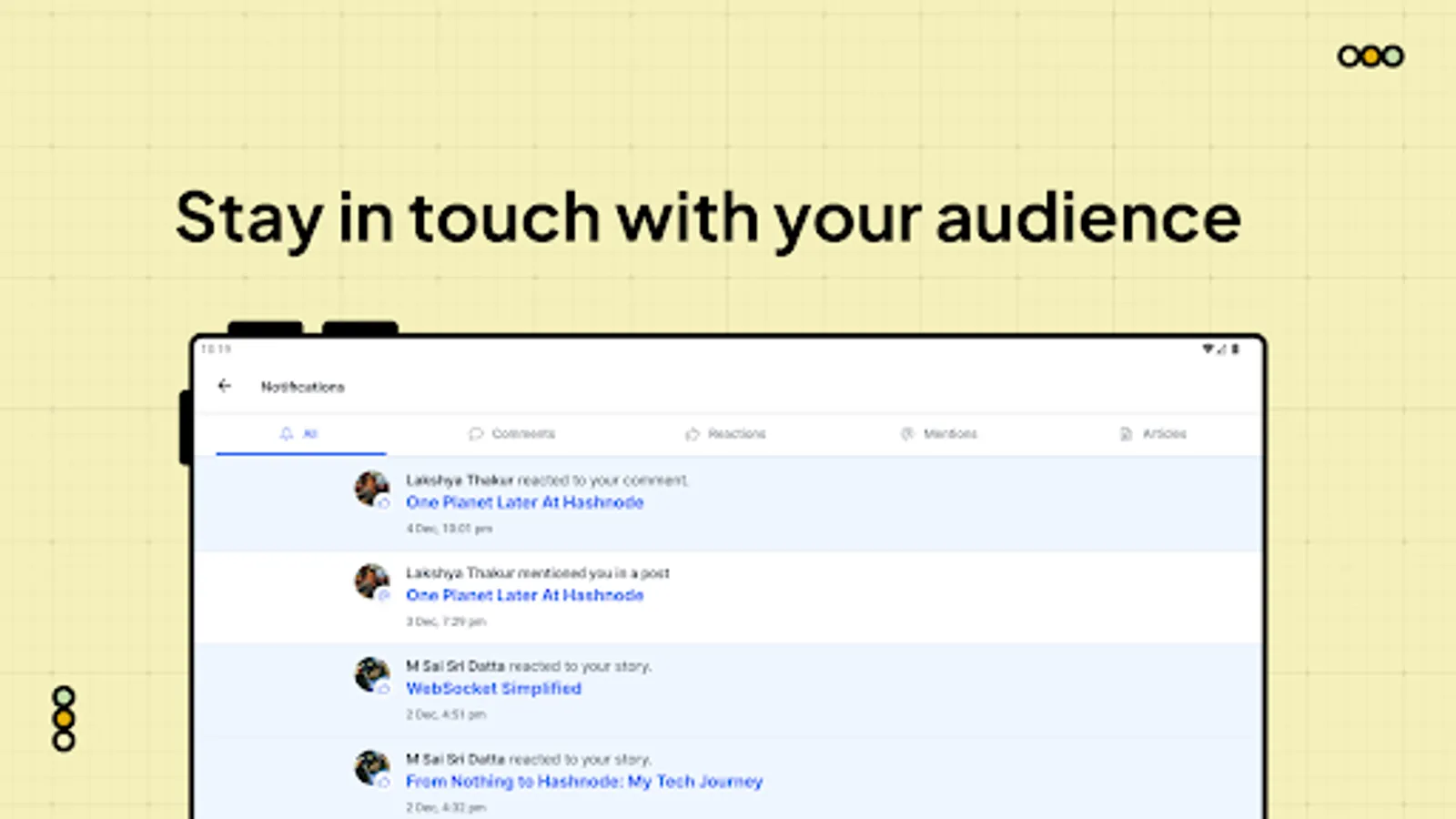Click the timestamp under WebSocket Simplified
Viewport: 1456px width, 819px height.
tap(446, 714)
